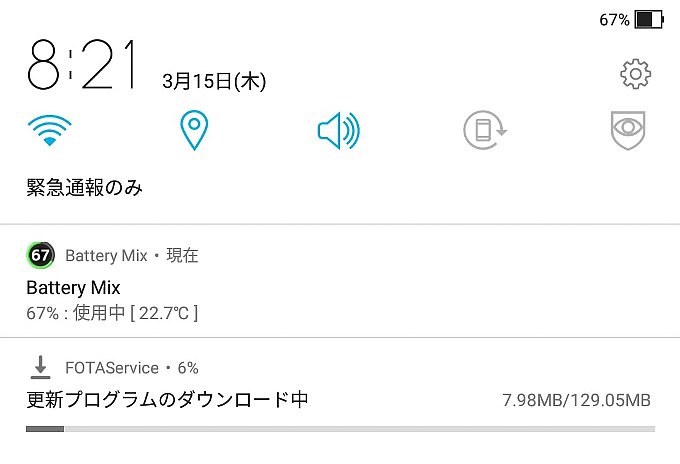Toggle the location pin quick setting

(194, 130)
